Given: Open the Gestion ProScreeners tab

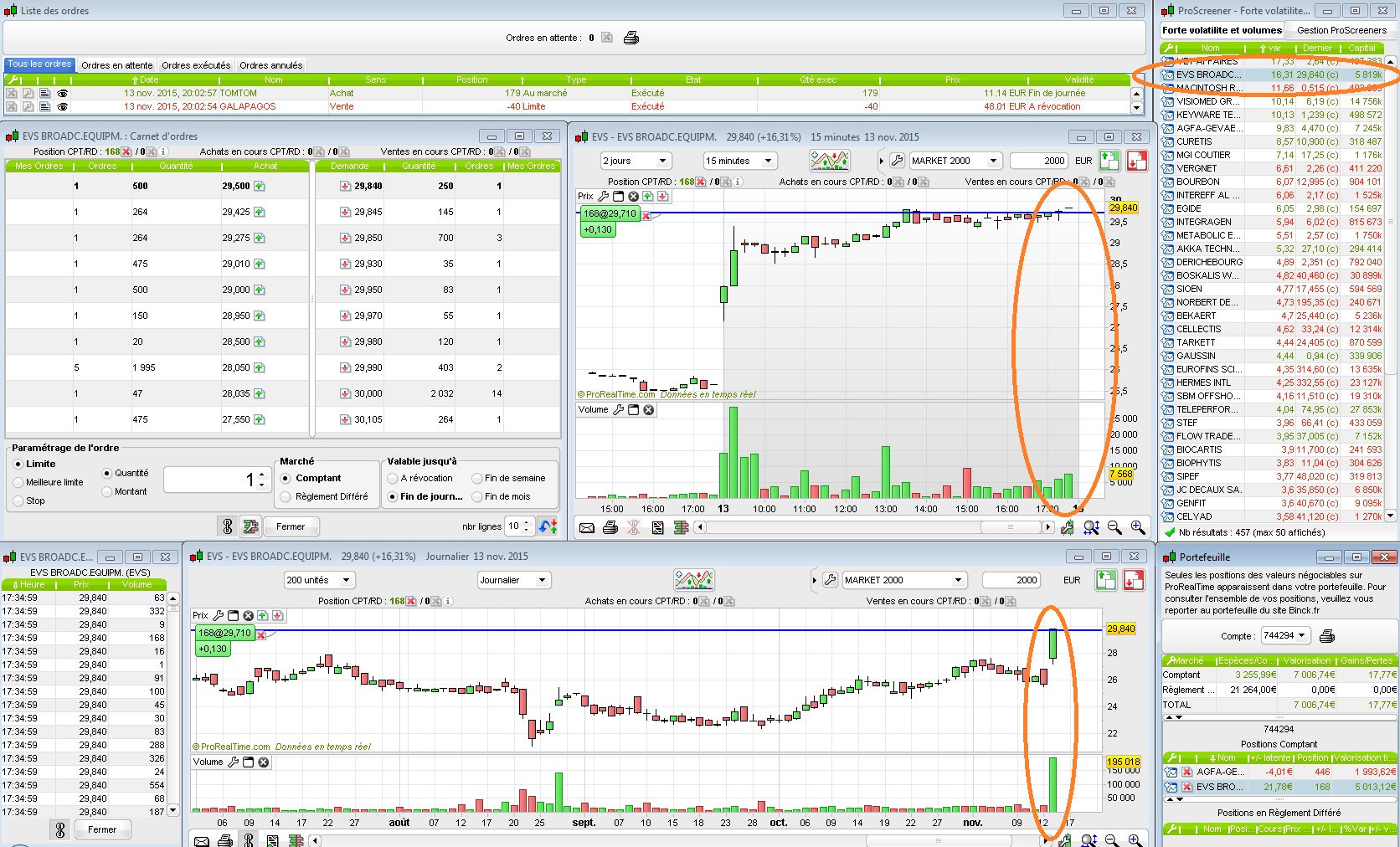Looking at the screenshot, I should tap(1341, 30).
